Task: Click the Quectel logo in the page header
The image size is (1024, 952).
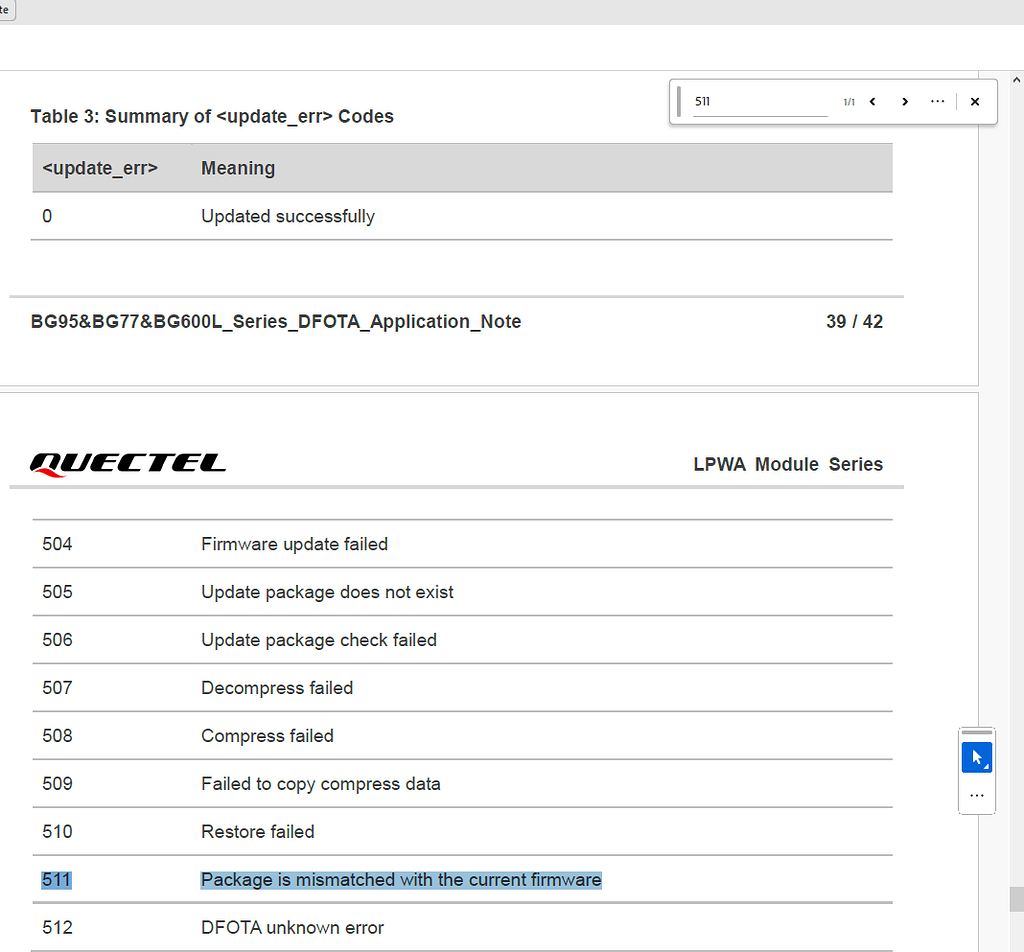Action: [x=127, y=463]
